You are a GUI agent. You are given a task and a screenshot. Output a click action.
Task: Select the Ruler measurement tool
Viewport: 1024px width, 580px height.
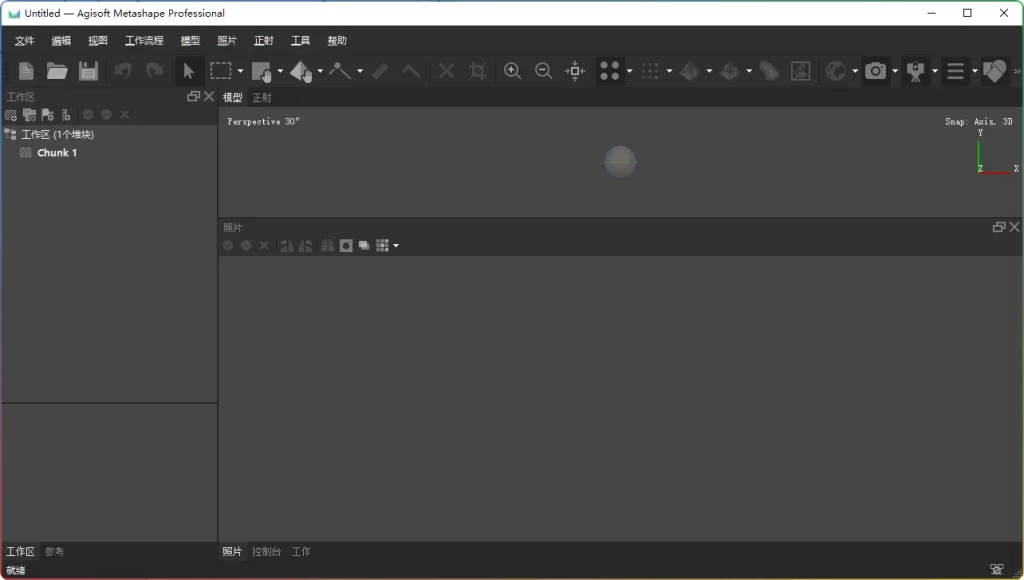(379, 71)
